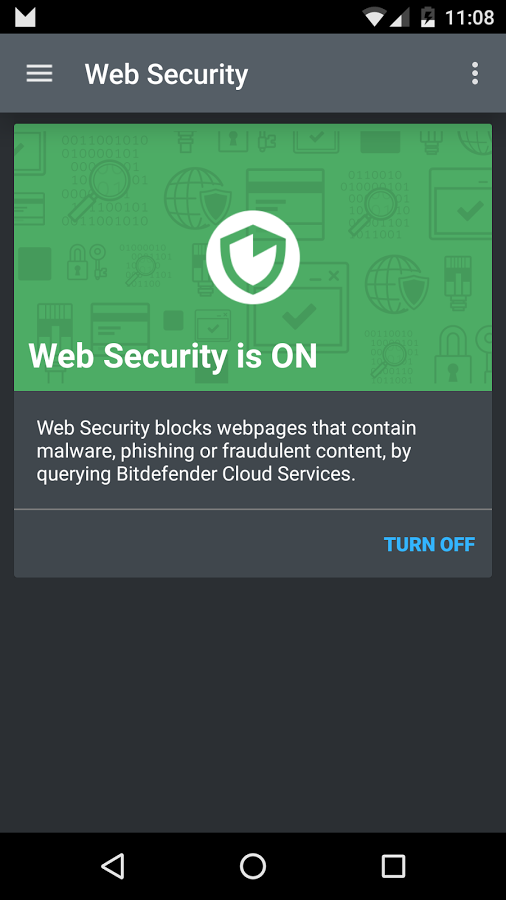This screenshot has width=506, height=900.
Task: Go to home screen via circle button
Action: click(x=253, y=866)
